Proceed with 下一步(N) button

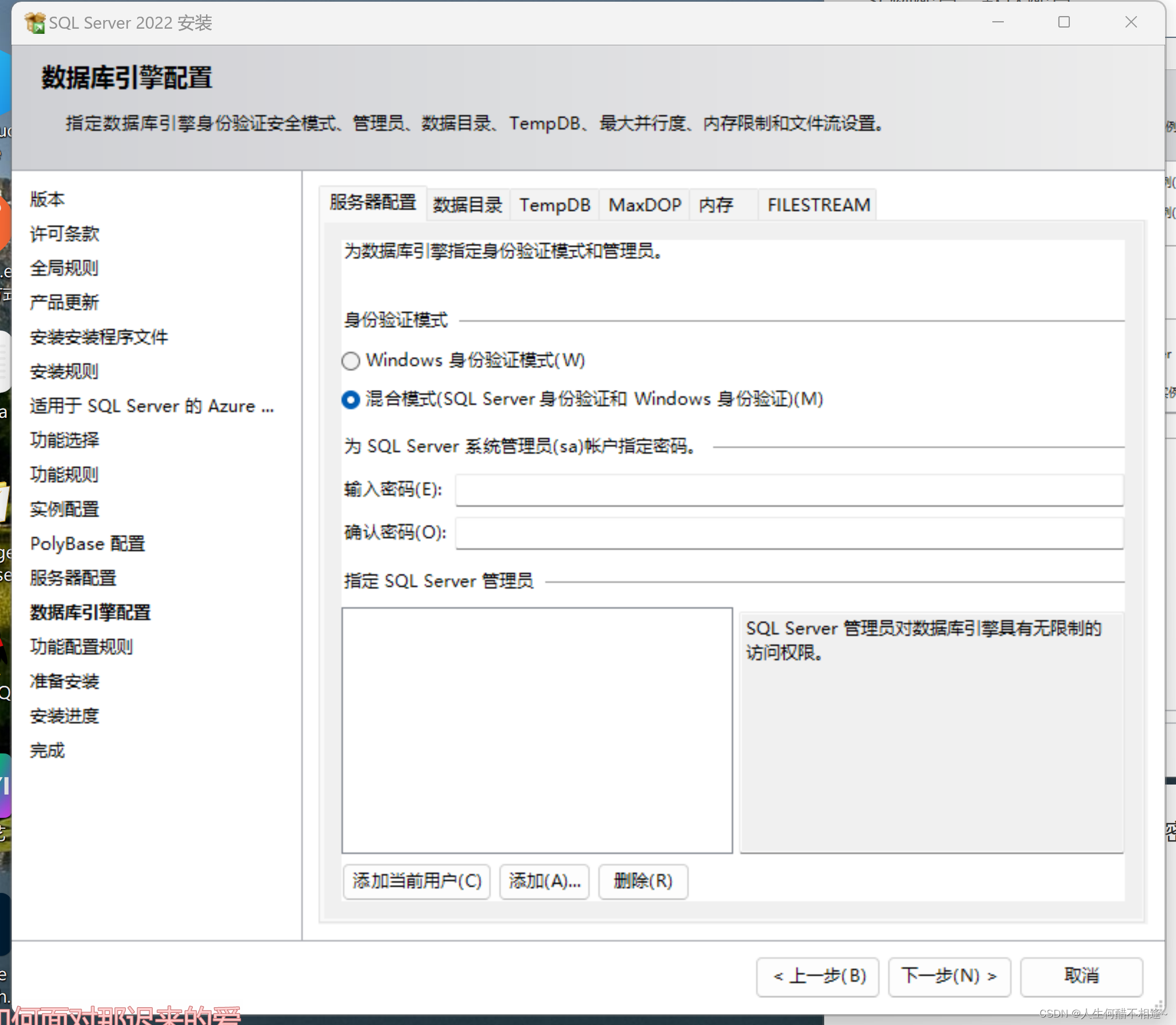[x=949, y=976]
